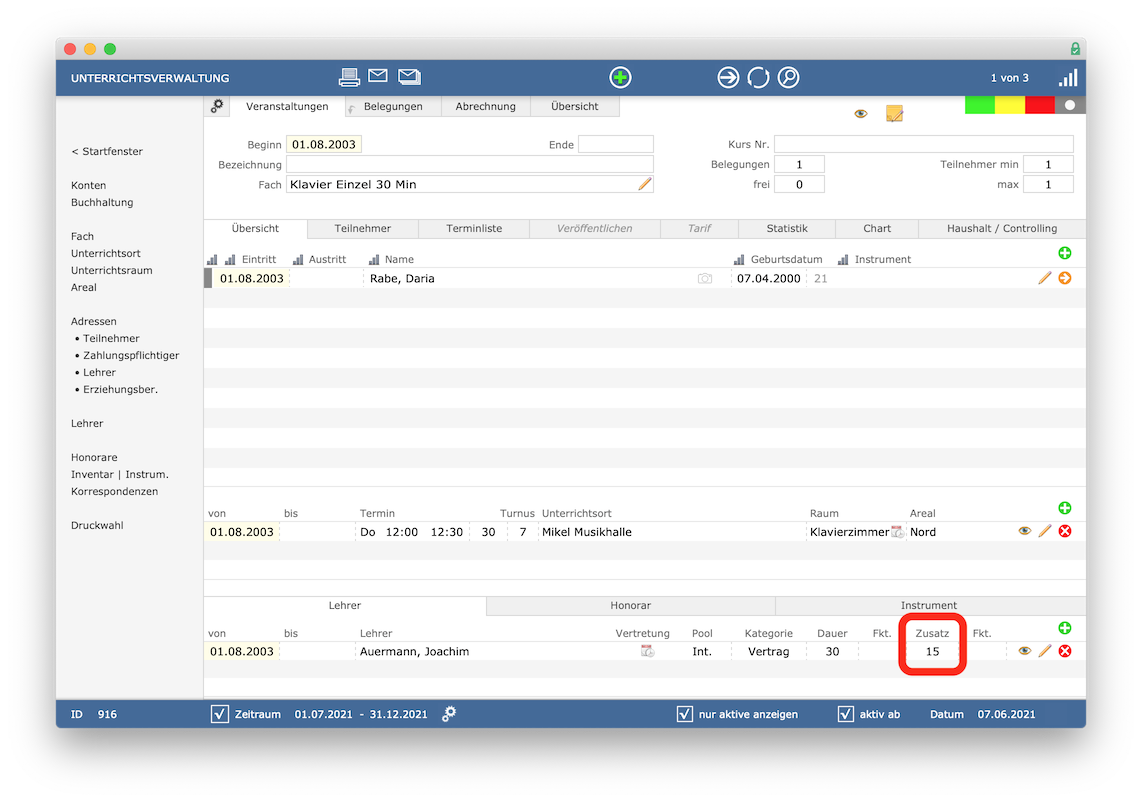Show Mikel Musikhalle appointment via eye icon
This screenshot has width=1142, height=802.
pyautogui.click(x=1024, y=531)
